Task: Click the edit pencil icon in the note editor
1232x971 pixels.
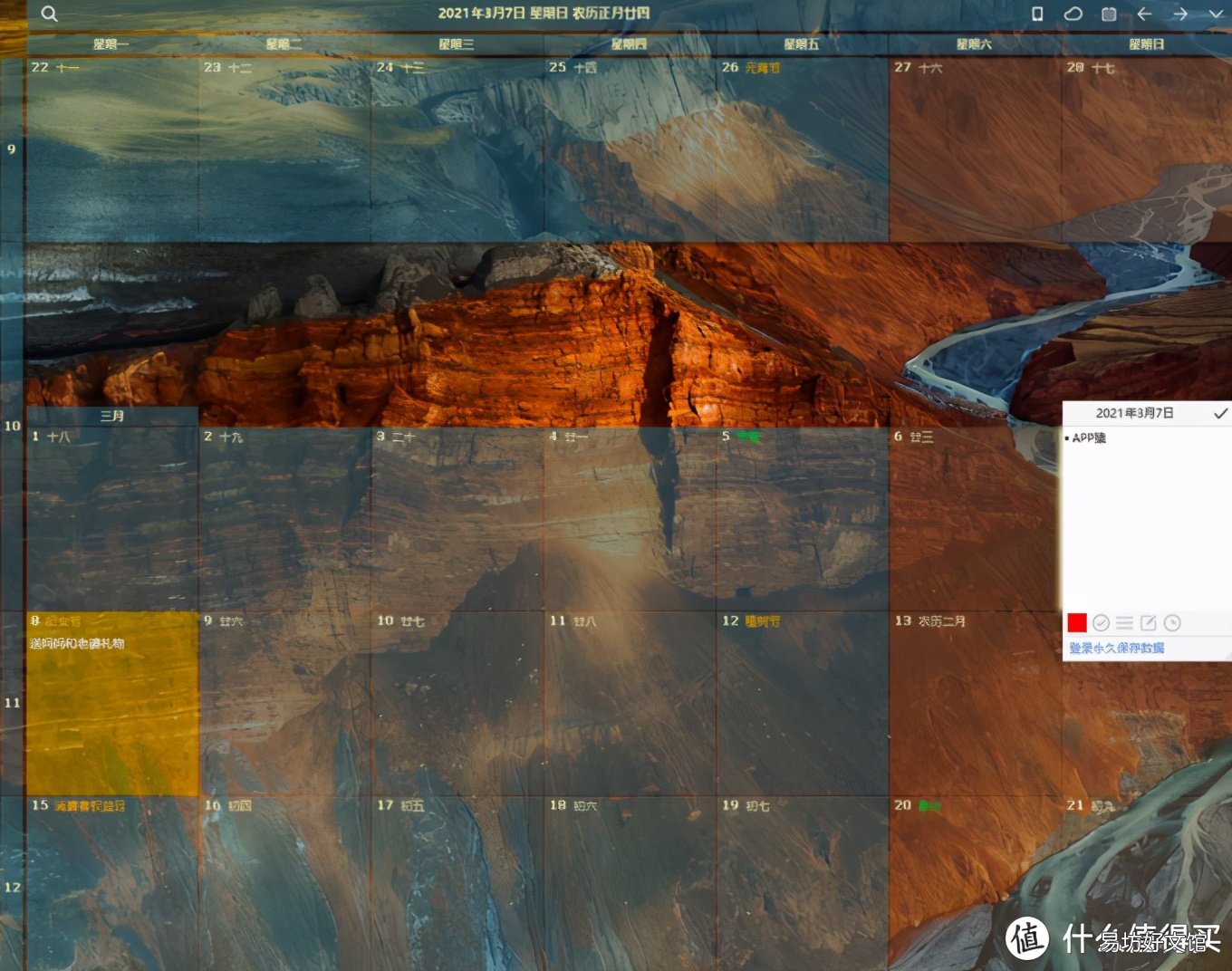Action: pos(1148,622)
